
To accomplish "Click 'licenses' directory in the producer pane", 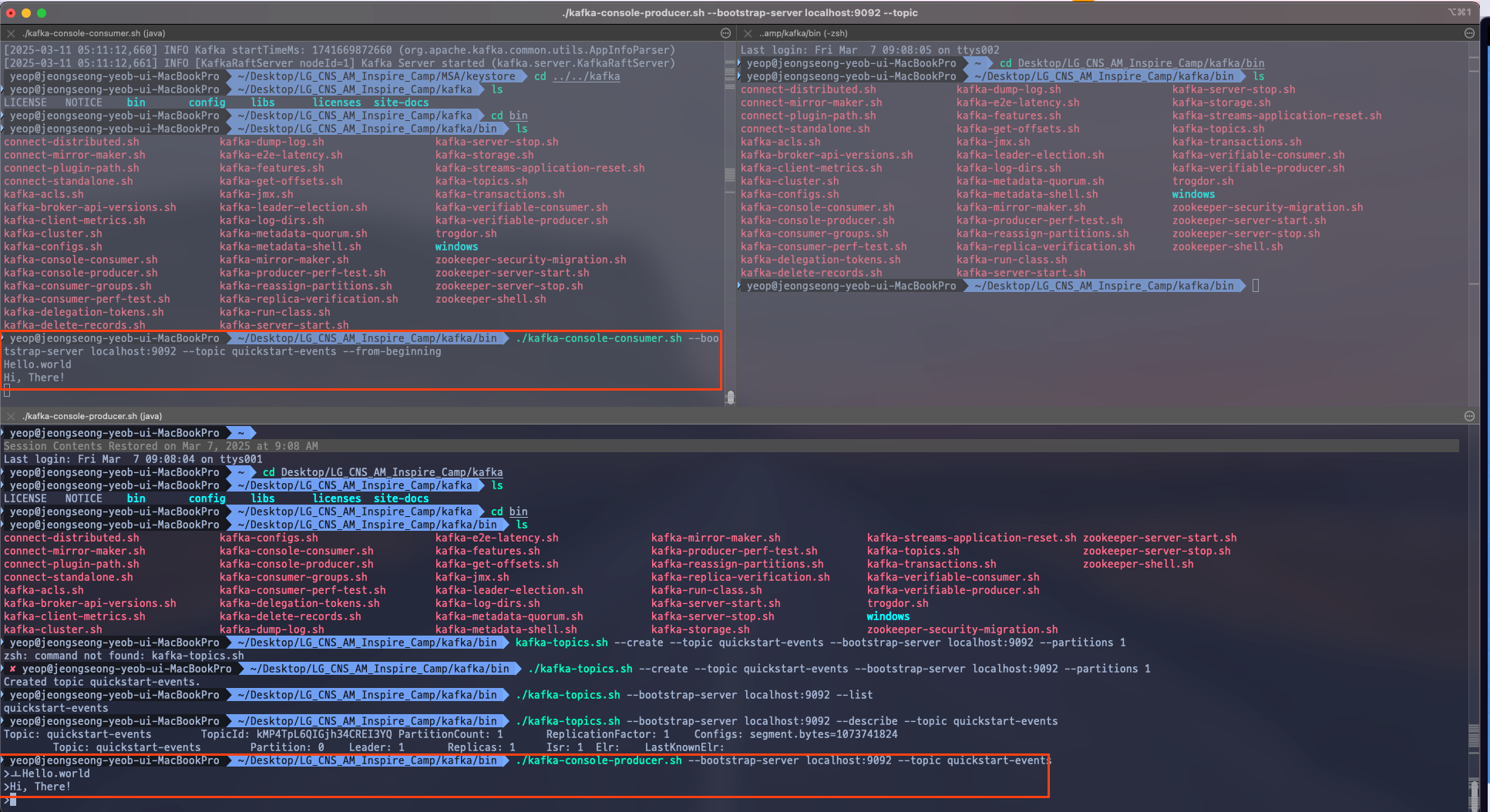I will tap(336, 498).
